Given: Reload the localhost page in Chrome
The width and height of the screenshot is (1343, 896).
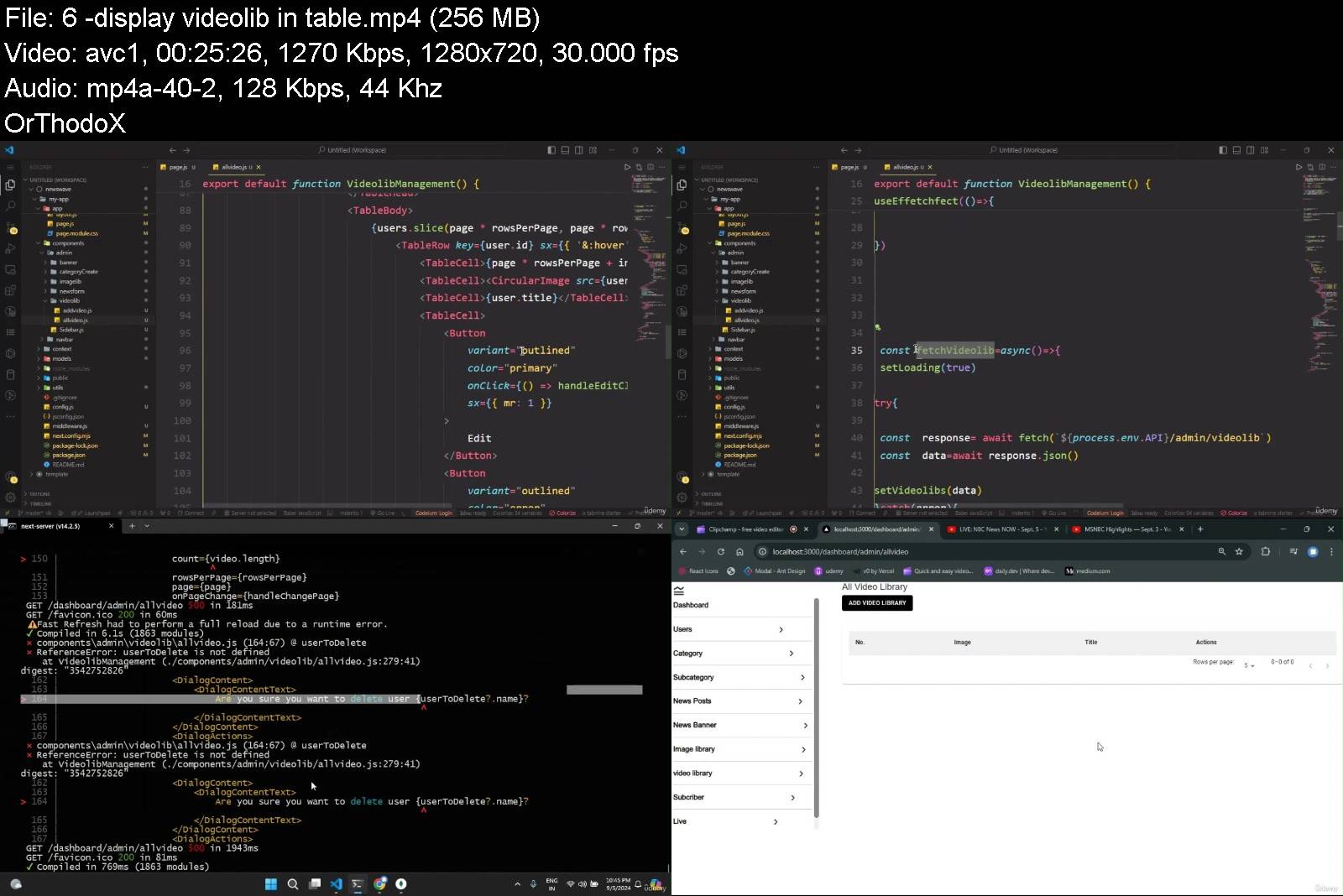Looking at the screenshot, I should click(x=720, y=551).
